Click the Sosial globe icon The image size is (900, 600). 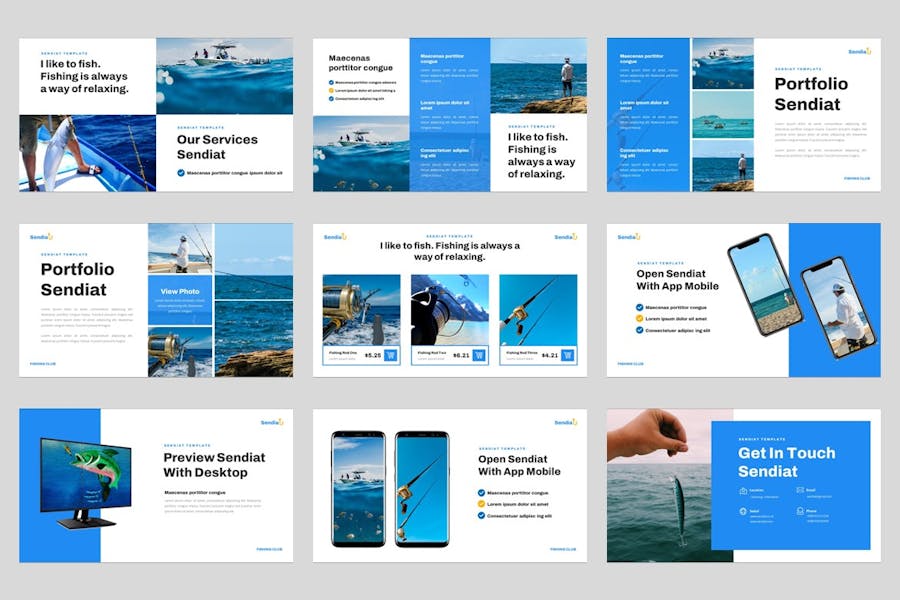(x=742, y=511)
